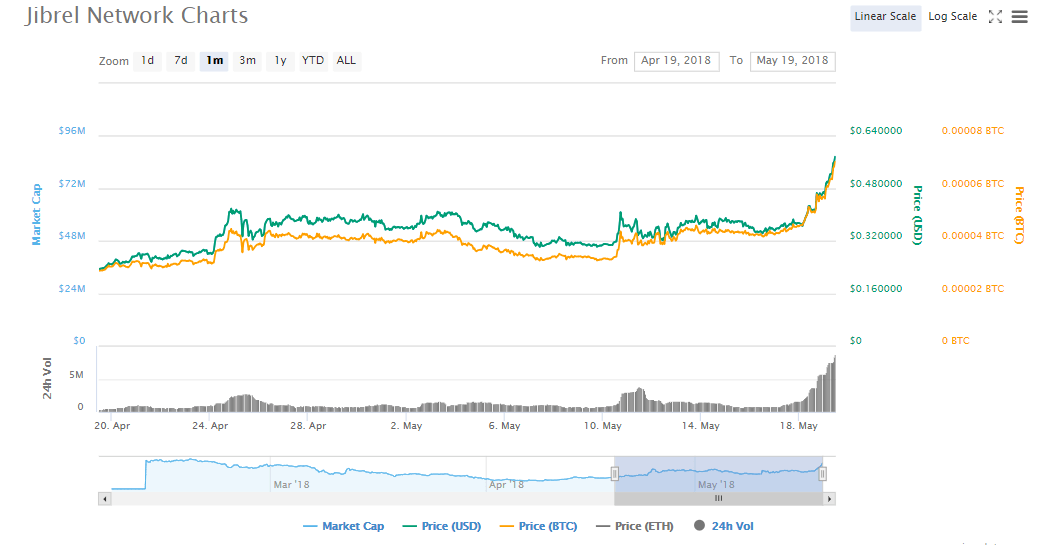
Task: Click the navigator right scroll arrow
Action: coord(830,498)
